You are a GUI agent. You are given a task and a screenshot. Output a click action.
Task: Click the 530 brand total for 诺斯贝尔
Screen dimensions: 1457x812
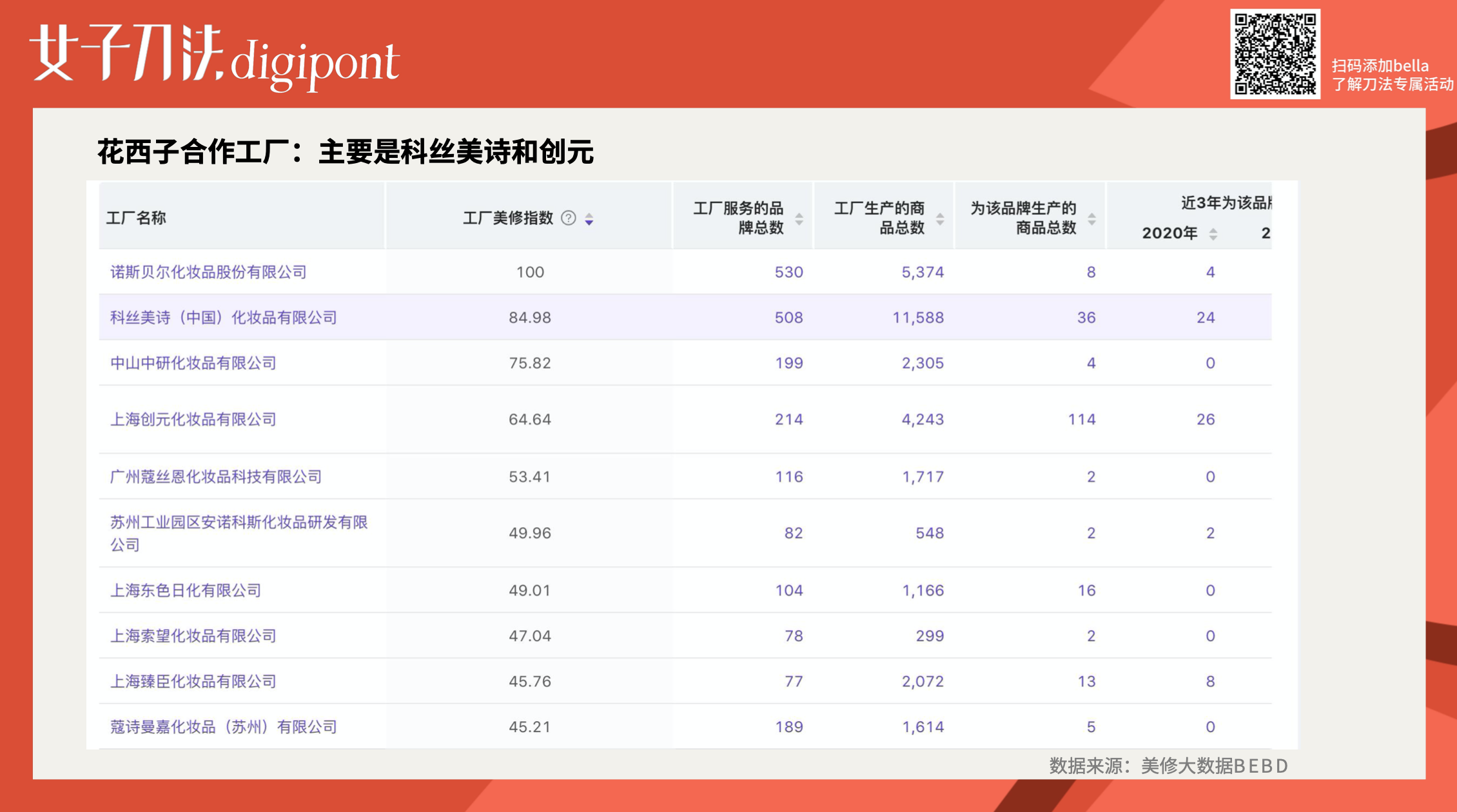(x=790, y=272)
